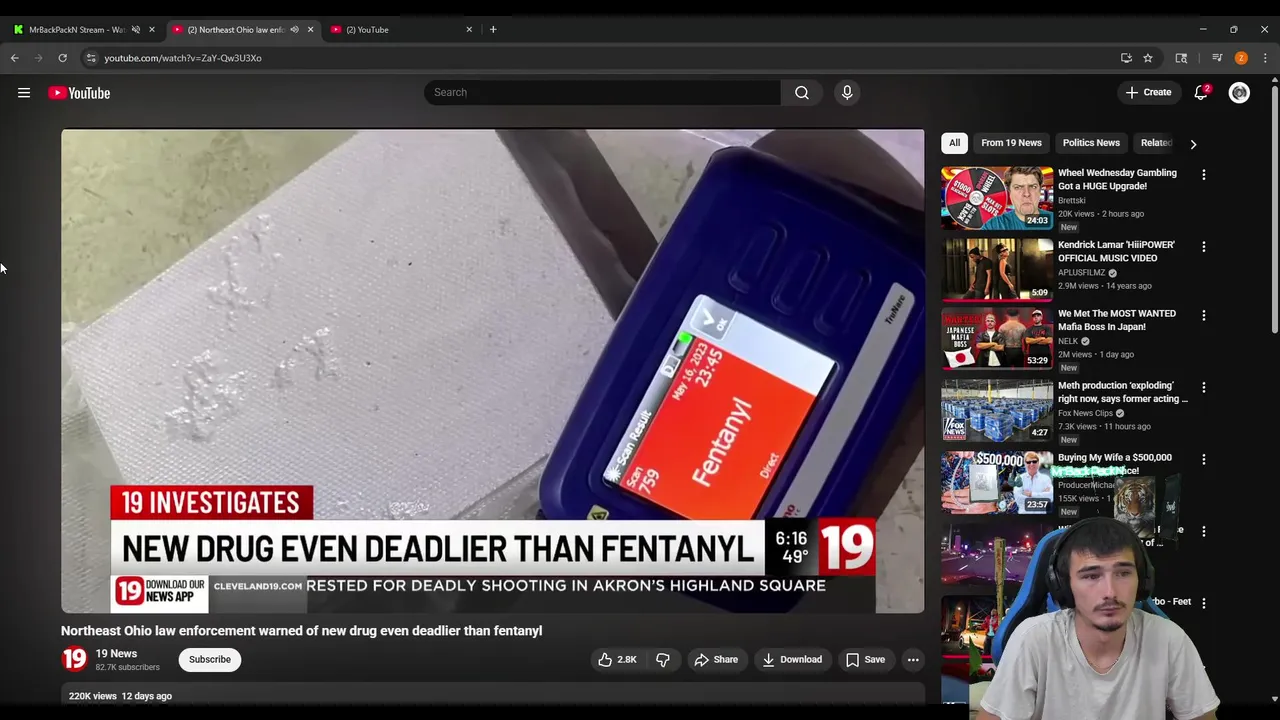The height and width of the screenshot is (720, 1280).
Task: Open the 19 News channel name link
Action: coord(116,654)
